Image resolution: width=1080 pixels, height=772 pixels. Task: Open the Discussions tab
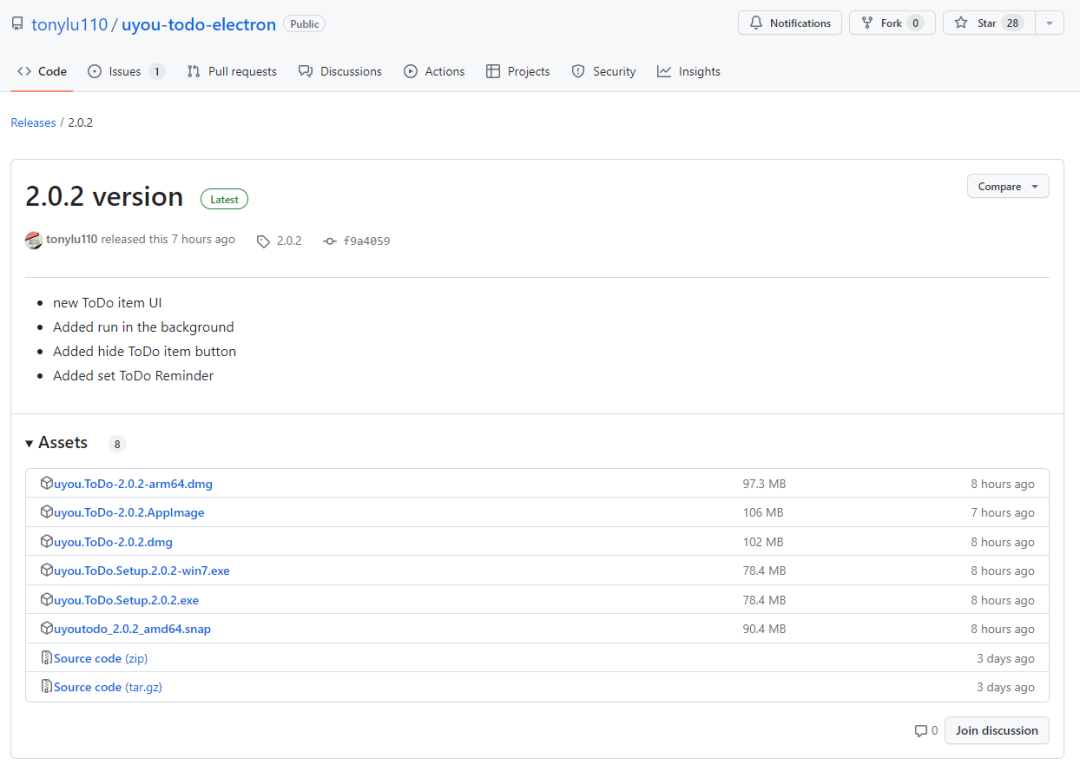tap(340, 72)
